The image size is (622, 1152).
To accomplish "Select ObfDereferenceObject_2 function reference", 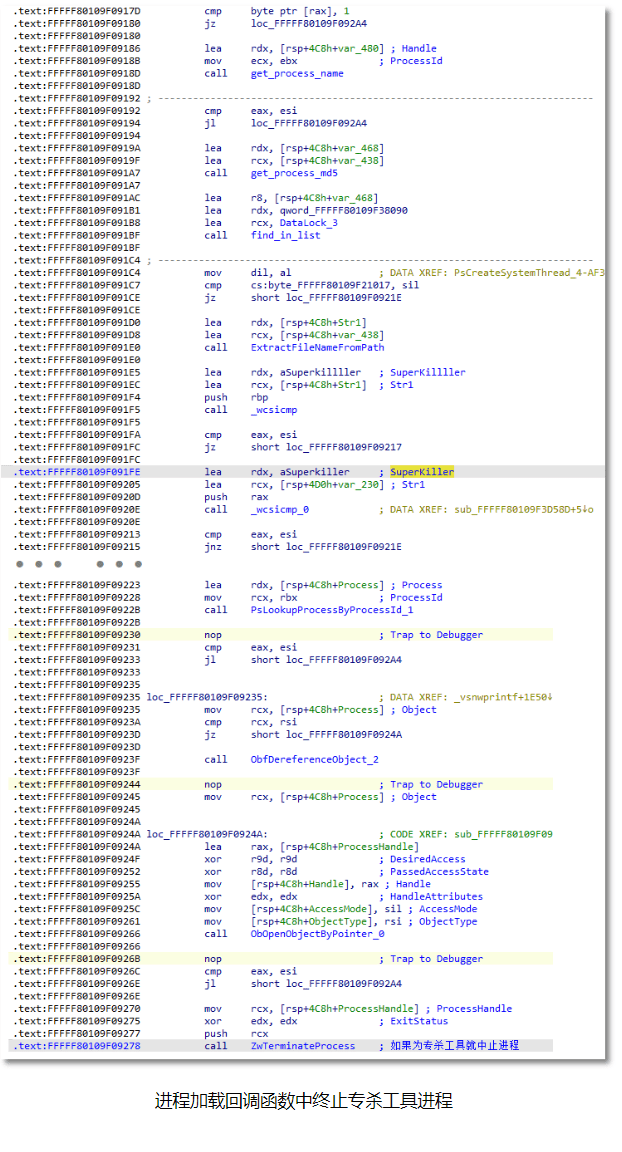I will click(x=314, y=760).
